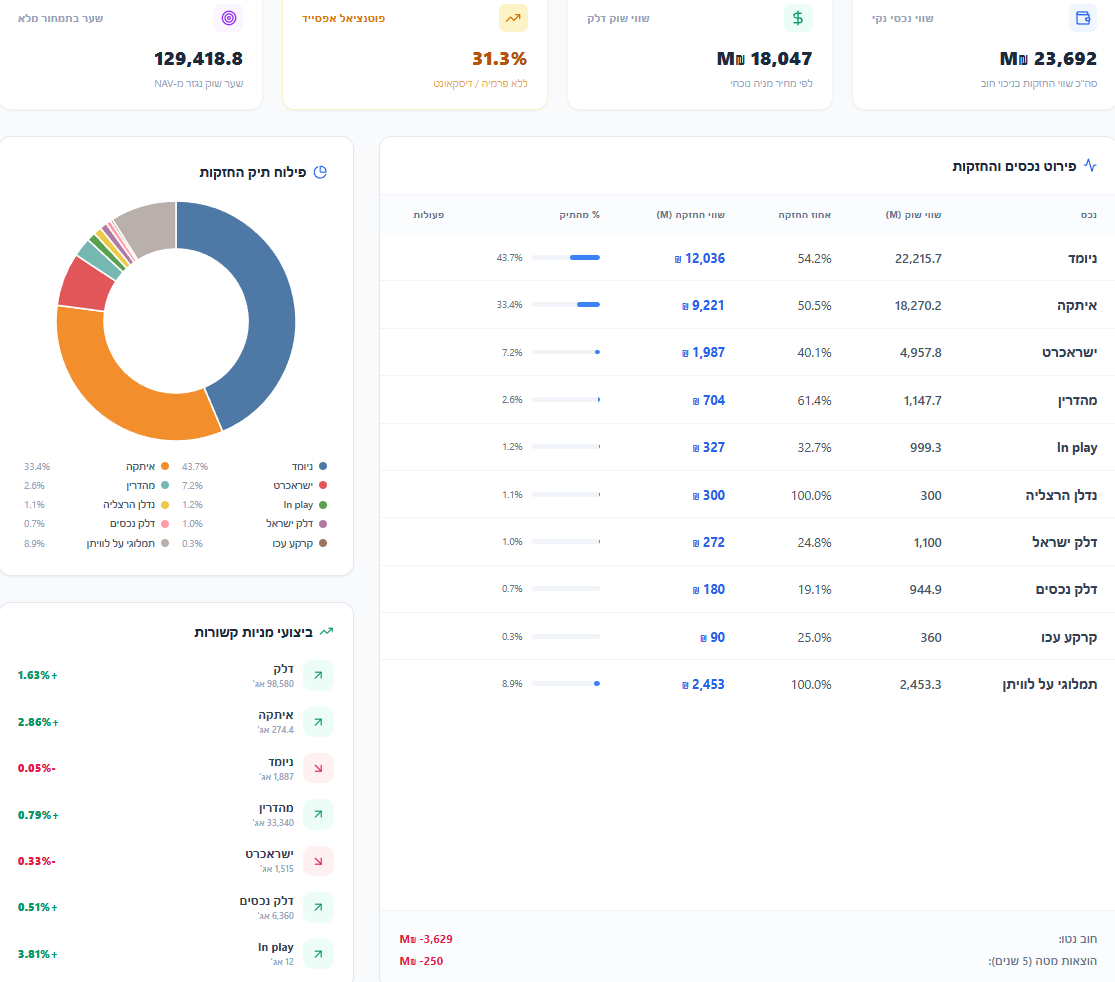1115x982 pixels.
Task: Click the red down-arrow icon for ניומד stock
Action: pos(319,768)
